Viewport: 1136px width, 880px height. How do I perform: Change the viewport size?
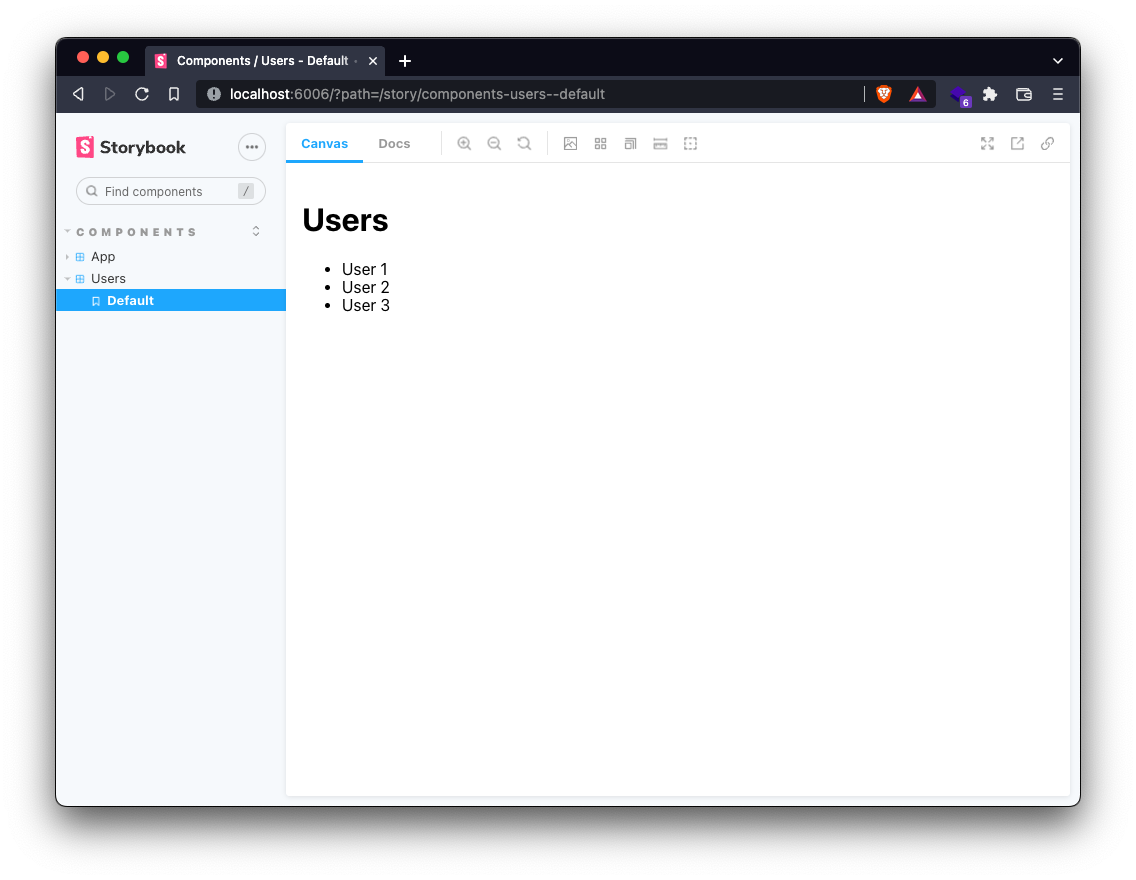coord(630,143)
